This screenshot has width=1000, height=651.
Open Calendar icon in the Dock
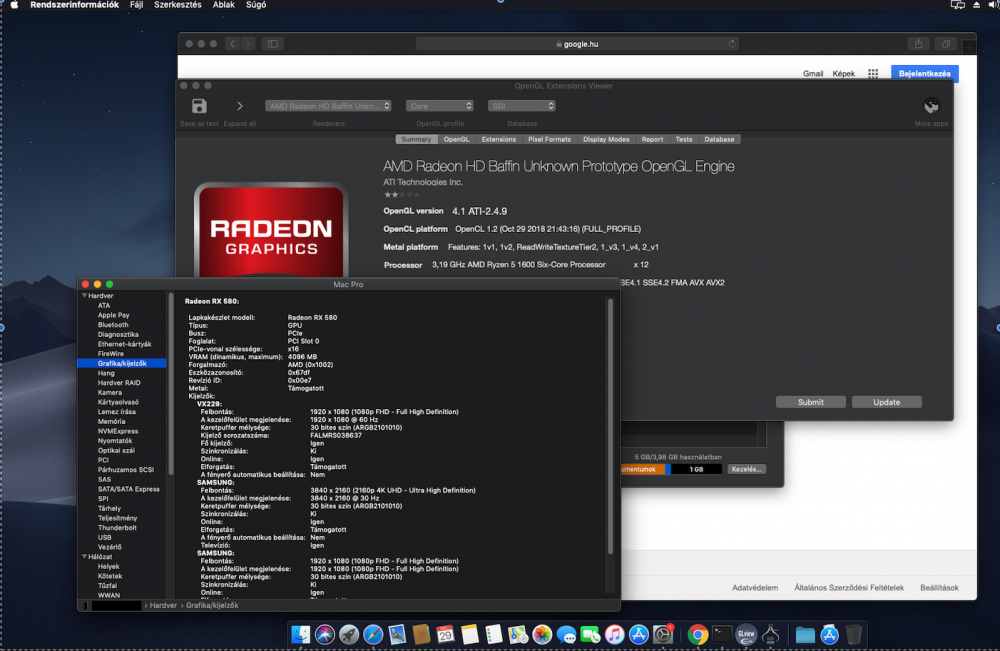tap(445, 634)
